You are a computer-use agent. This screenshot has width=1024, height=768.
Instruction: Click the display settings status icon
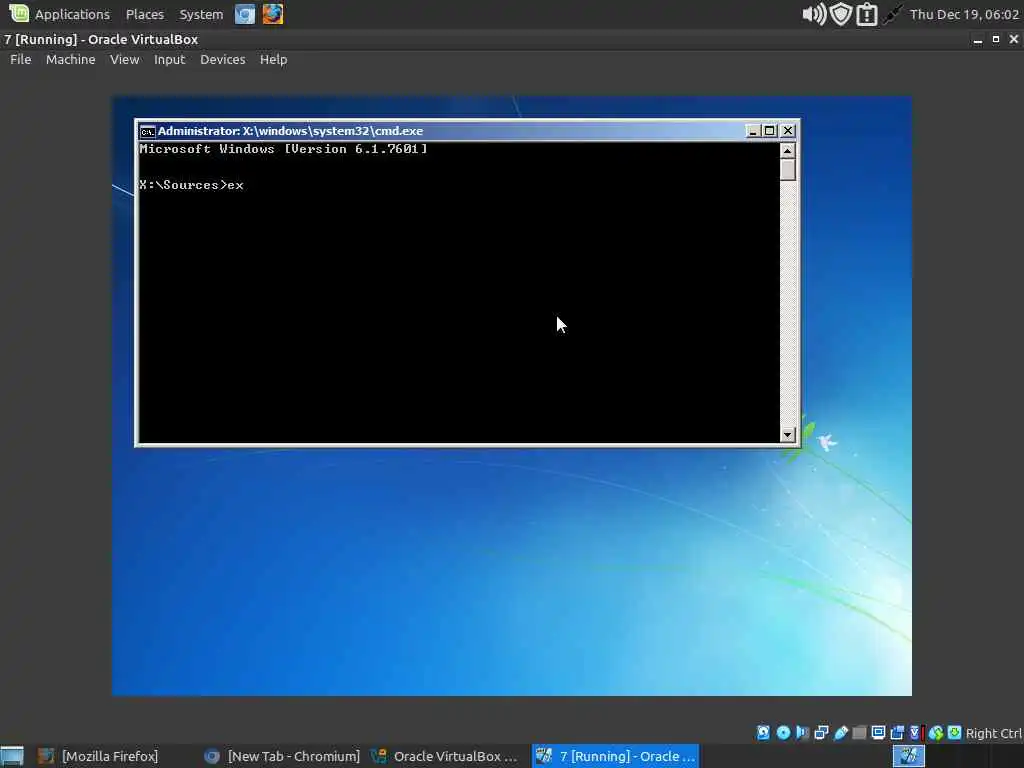pos(878,733)
